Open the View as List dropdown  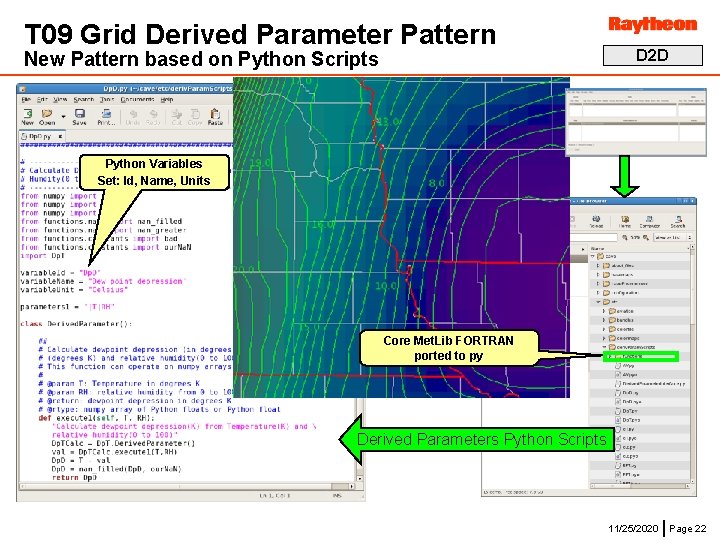(x=673, y=237)
